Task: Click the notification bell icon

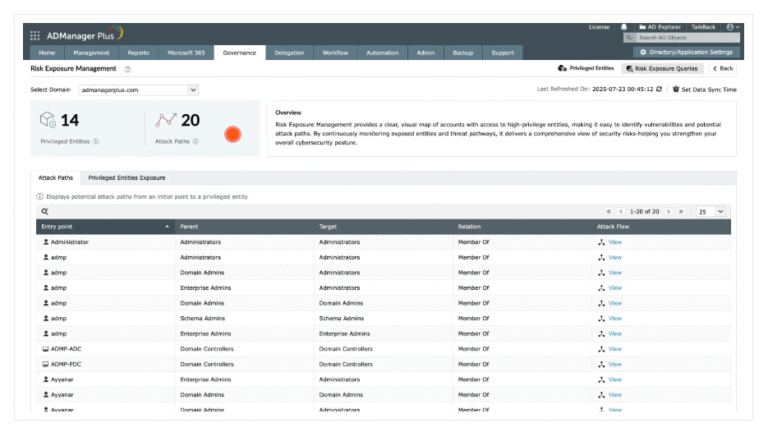Action: pyautogui.click(x=624, y=27)
